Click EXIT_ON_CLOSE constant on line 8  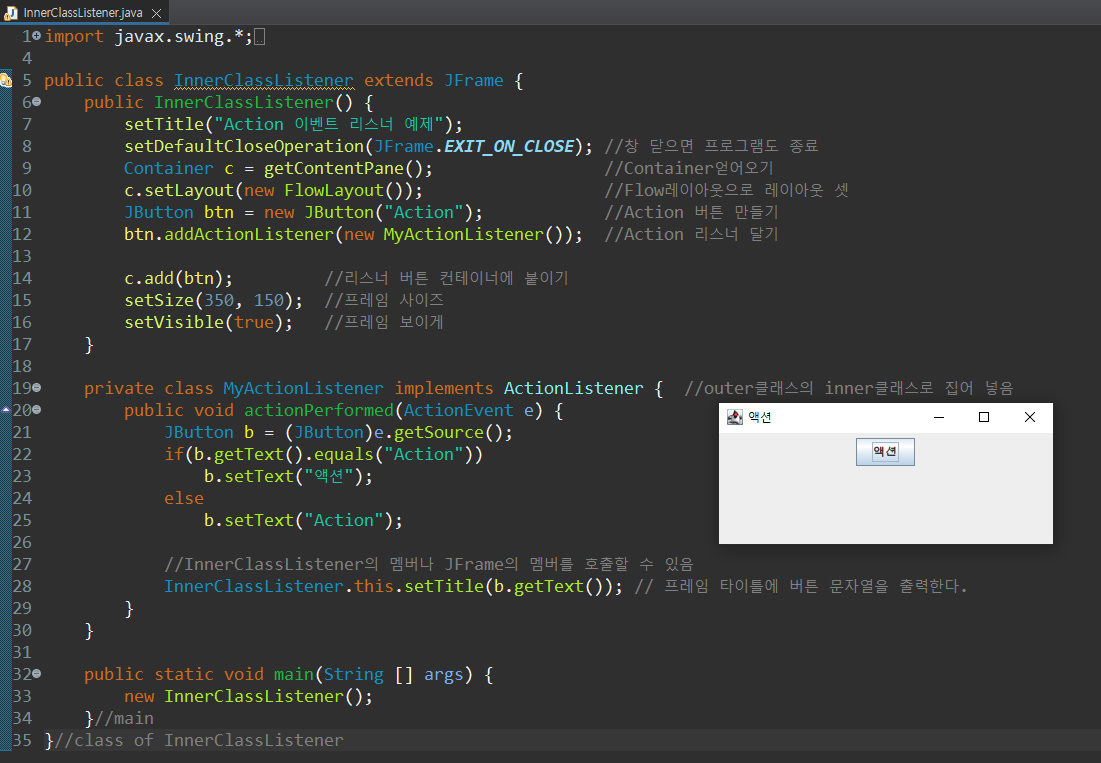[x=509, y=147]
